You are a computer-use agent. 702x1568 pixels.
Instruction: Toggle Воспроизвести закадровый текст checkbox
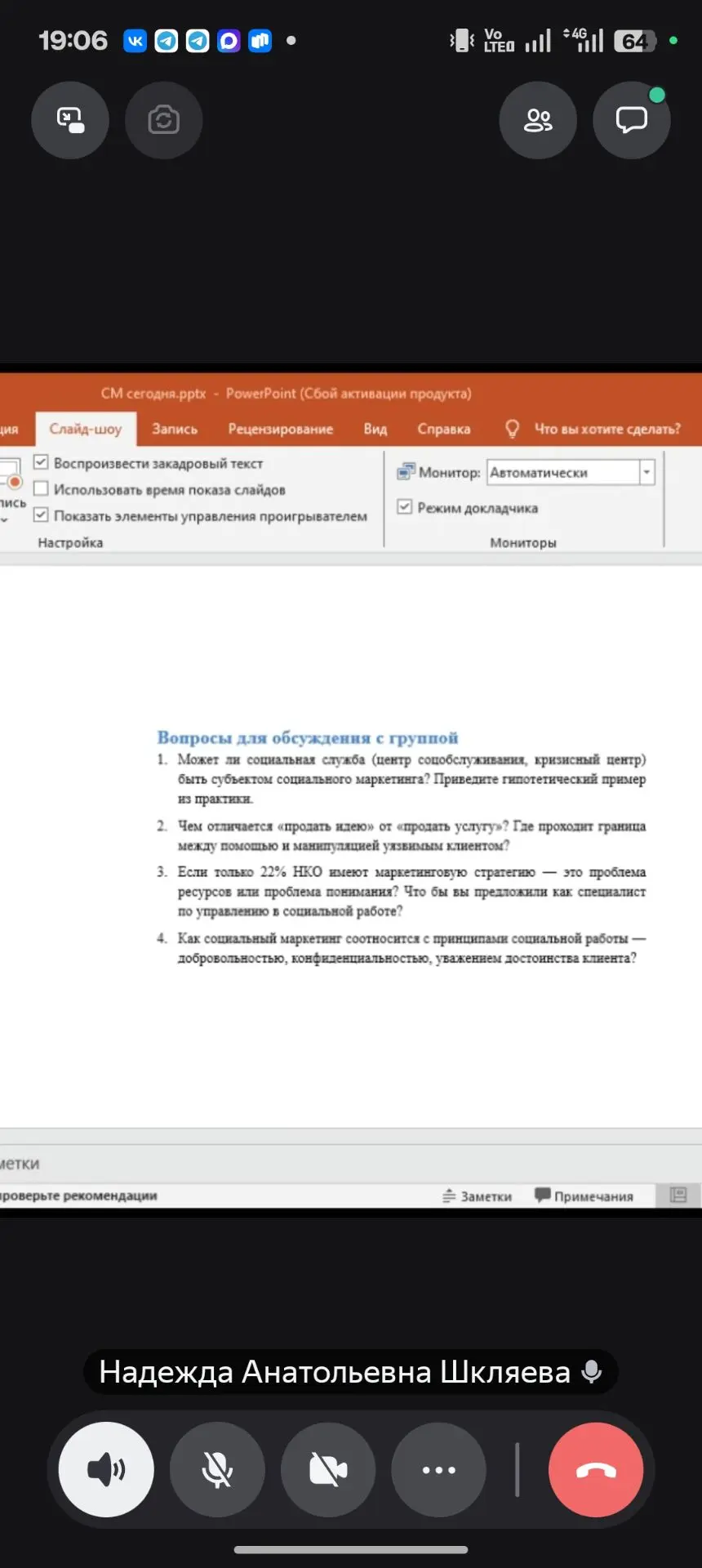point(41,463)
